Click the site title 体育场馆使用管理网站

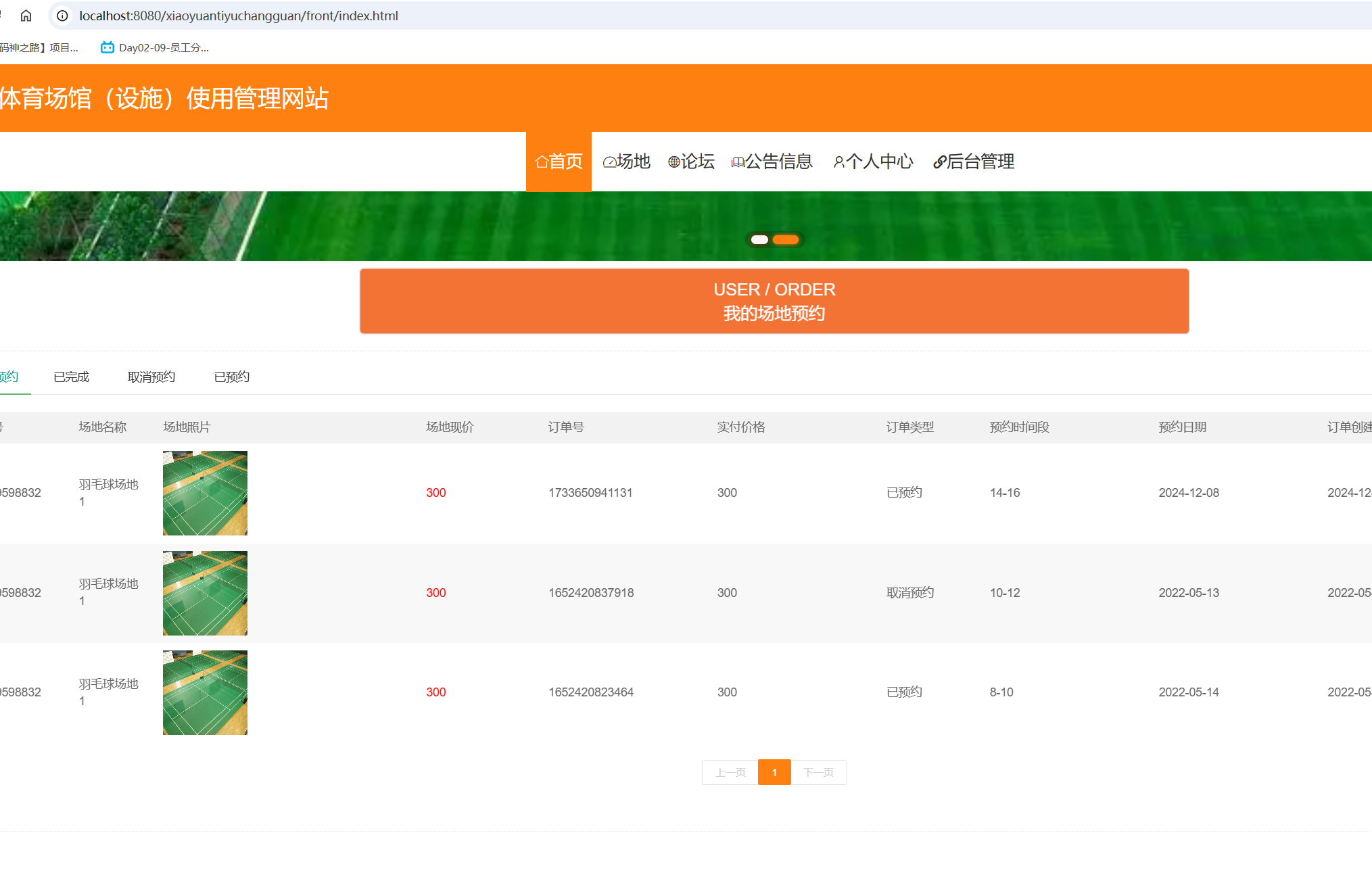pyautogui.click(x=164, y=99)
